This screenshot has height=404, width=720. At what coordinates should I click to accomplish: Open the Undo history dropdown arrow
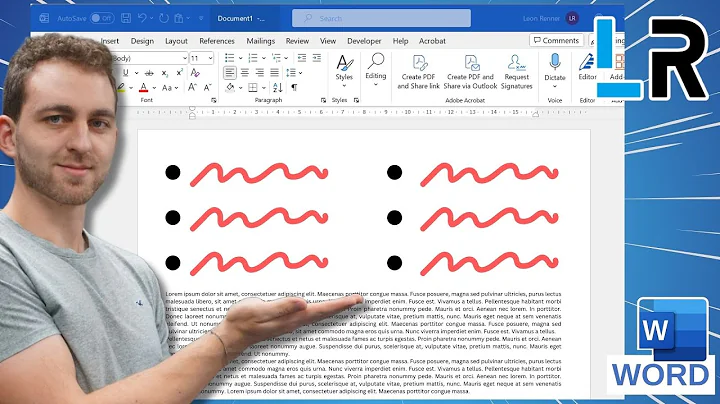tap(152, 18)
